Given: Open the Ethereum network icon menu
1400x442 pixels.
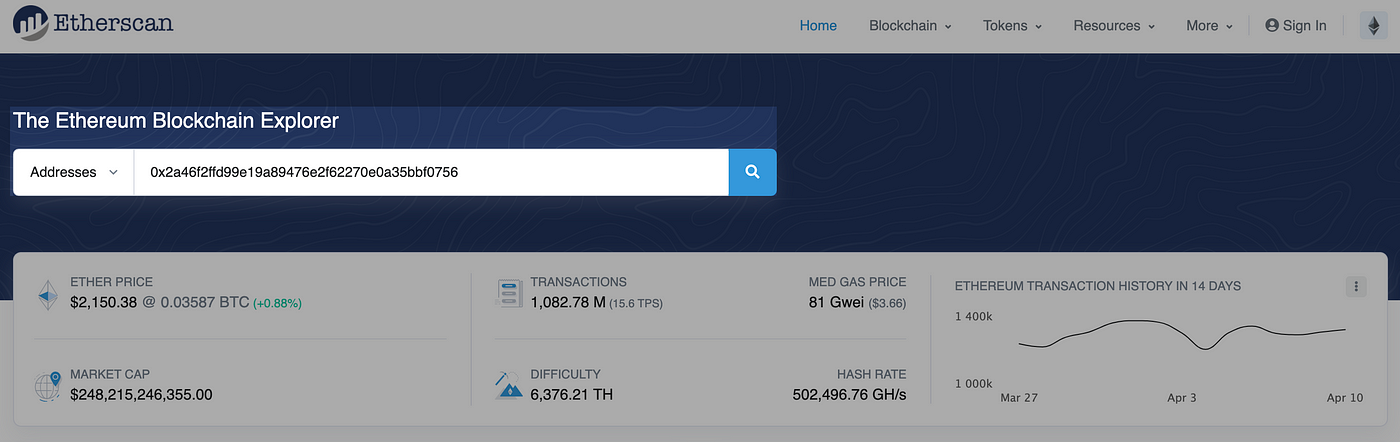Looking at the screenshot, I should (1373, 26).
